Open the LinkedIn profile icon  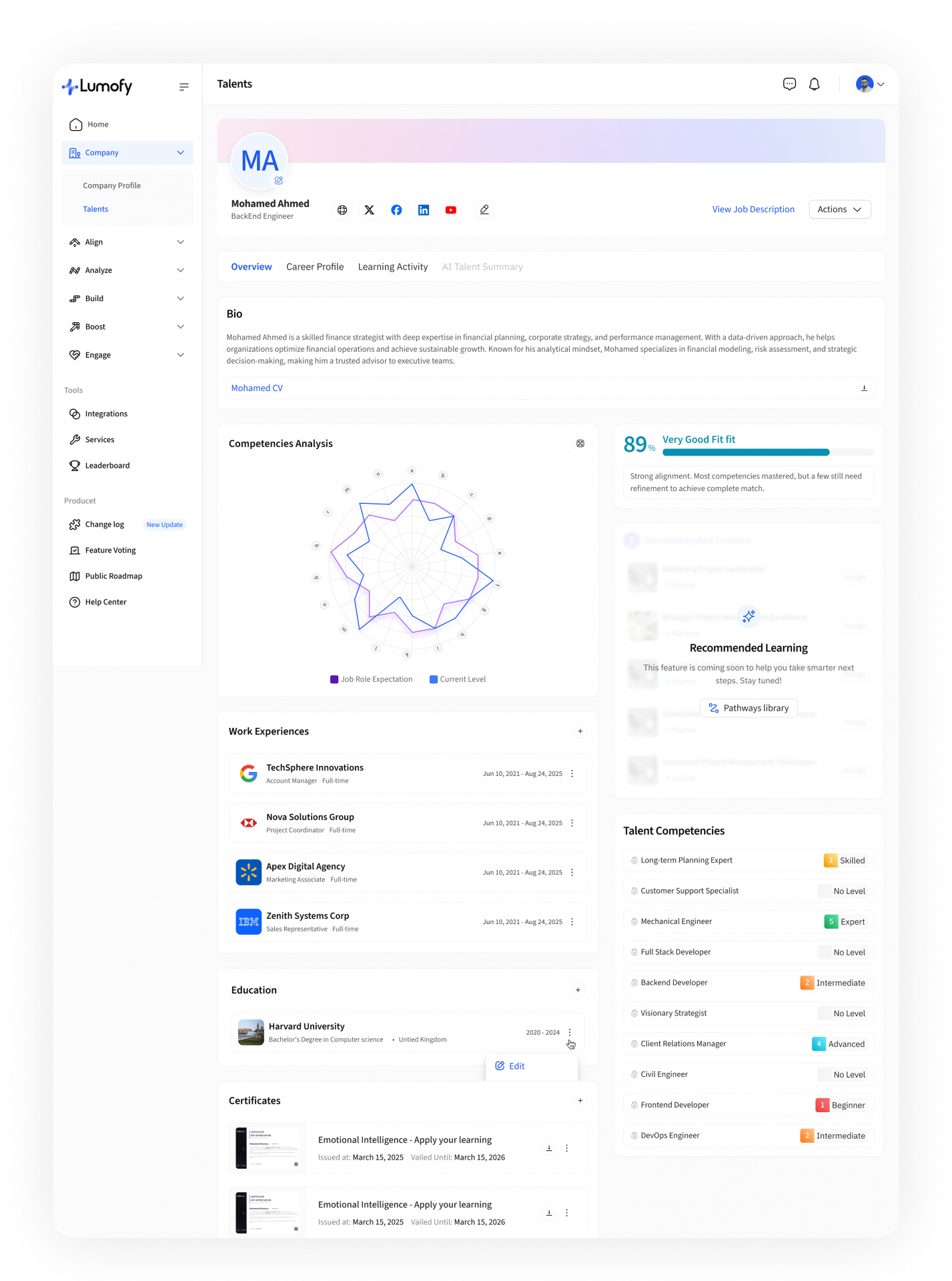[424, 210]
